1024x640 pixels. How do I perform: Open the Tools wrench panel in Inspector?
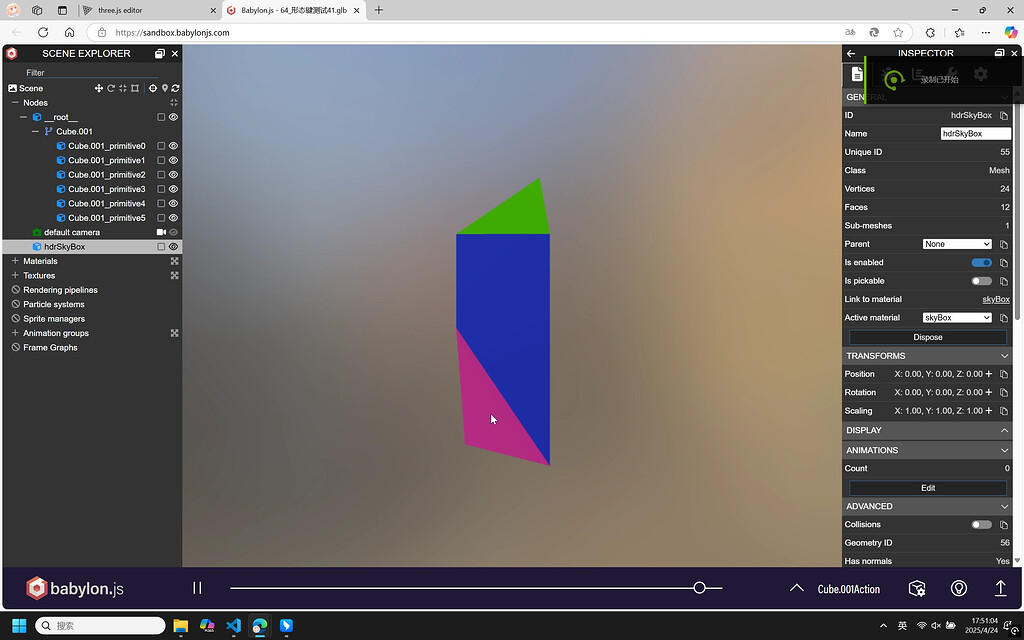pos(951,71)
